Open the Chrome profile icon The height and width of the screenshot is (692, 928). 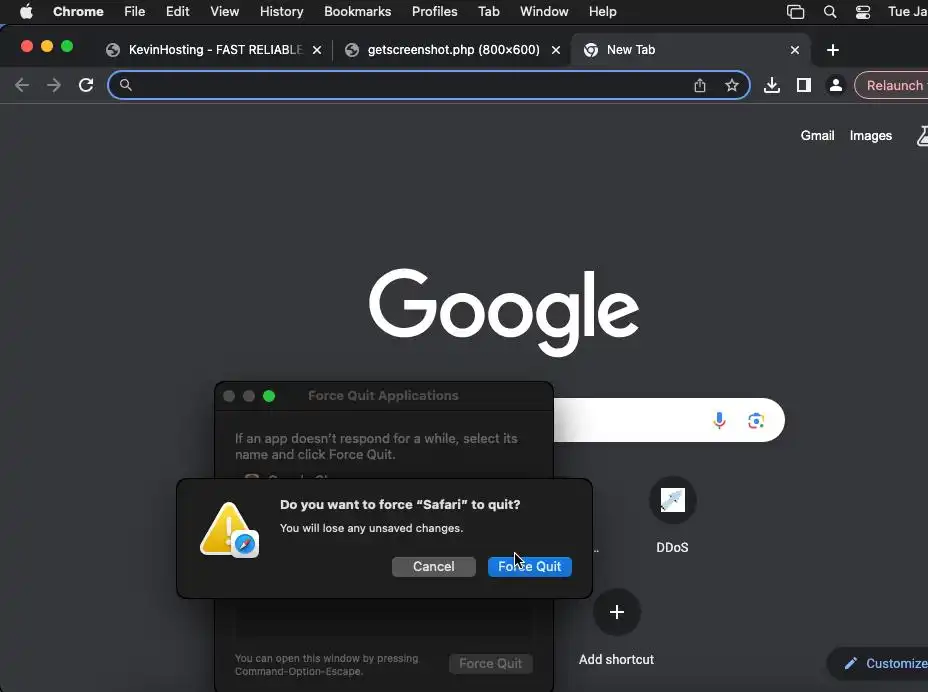836,85
